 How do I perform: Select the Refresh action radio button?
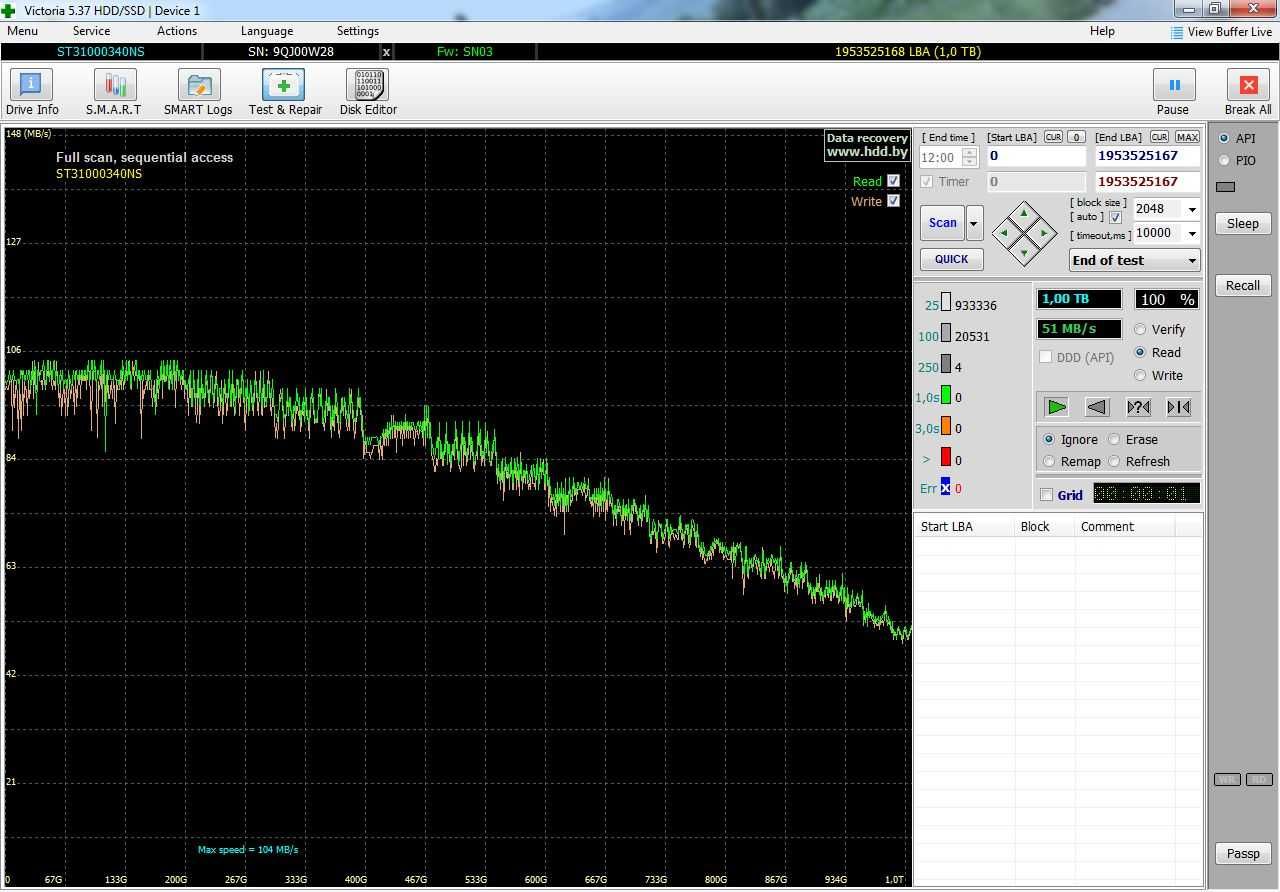pos(1113,461)
